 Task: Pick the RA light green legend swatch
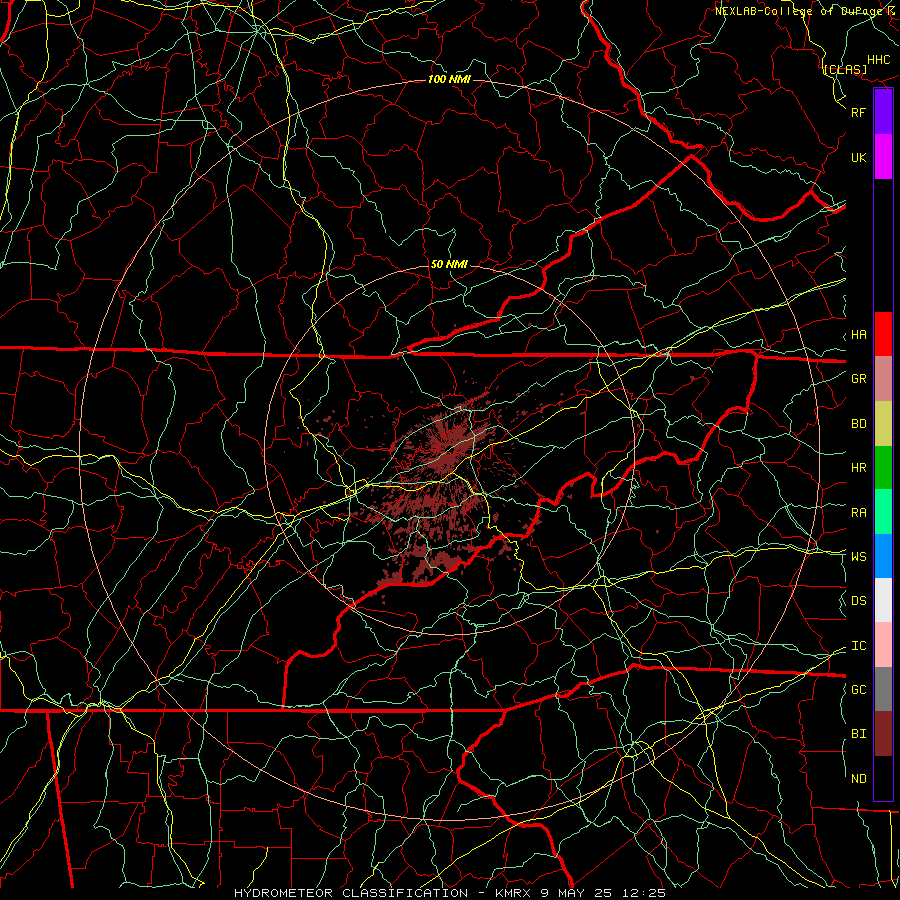(883, 512)
